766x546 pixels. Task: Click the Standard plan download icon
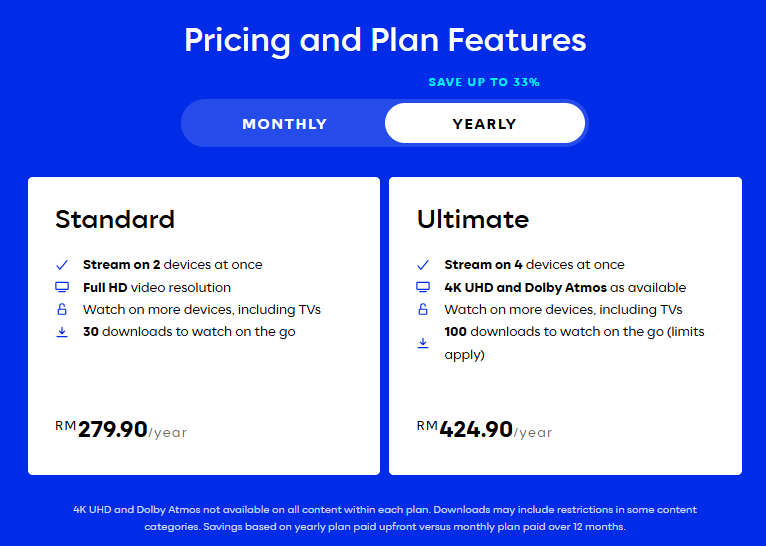pos(62,332)
